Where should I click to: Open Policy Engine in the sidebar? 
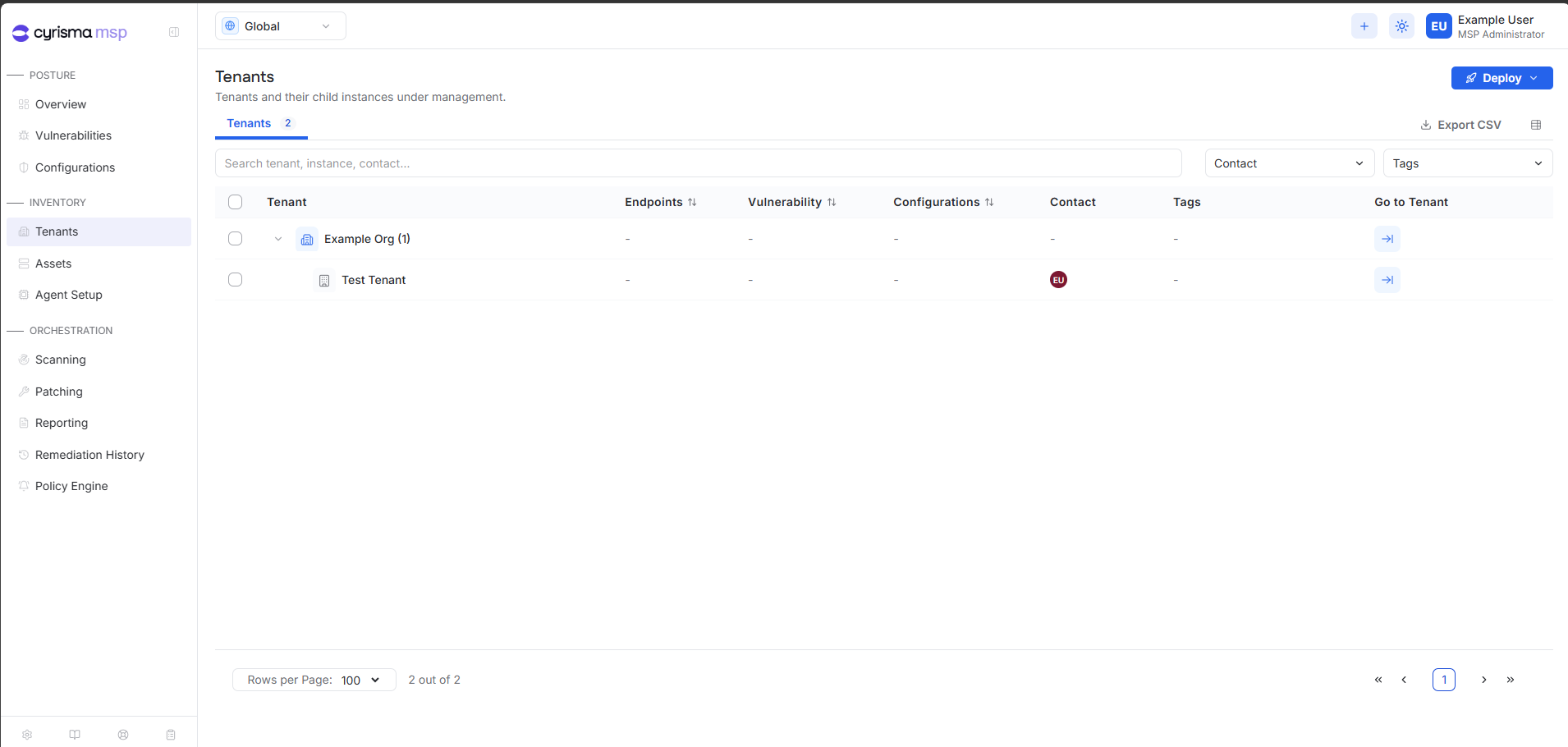tap(99, 486)
